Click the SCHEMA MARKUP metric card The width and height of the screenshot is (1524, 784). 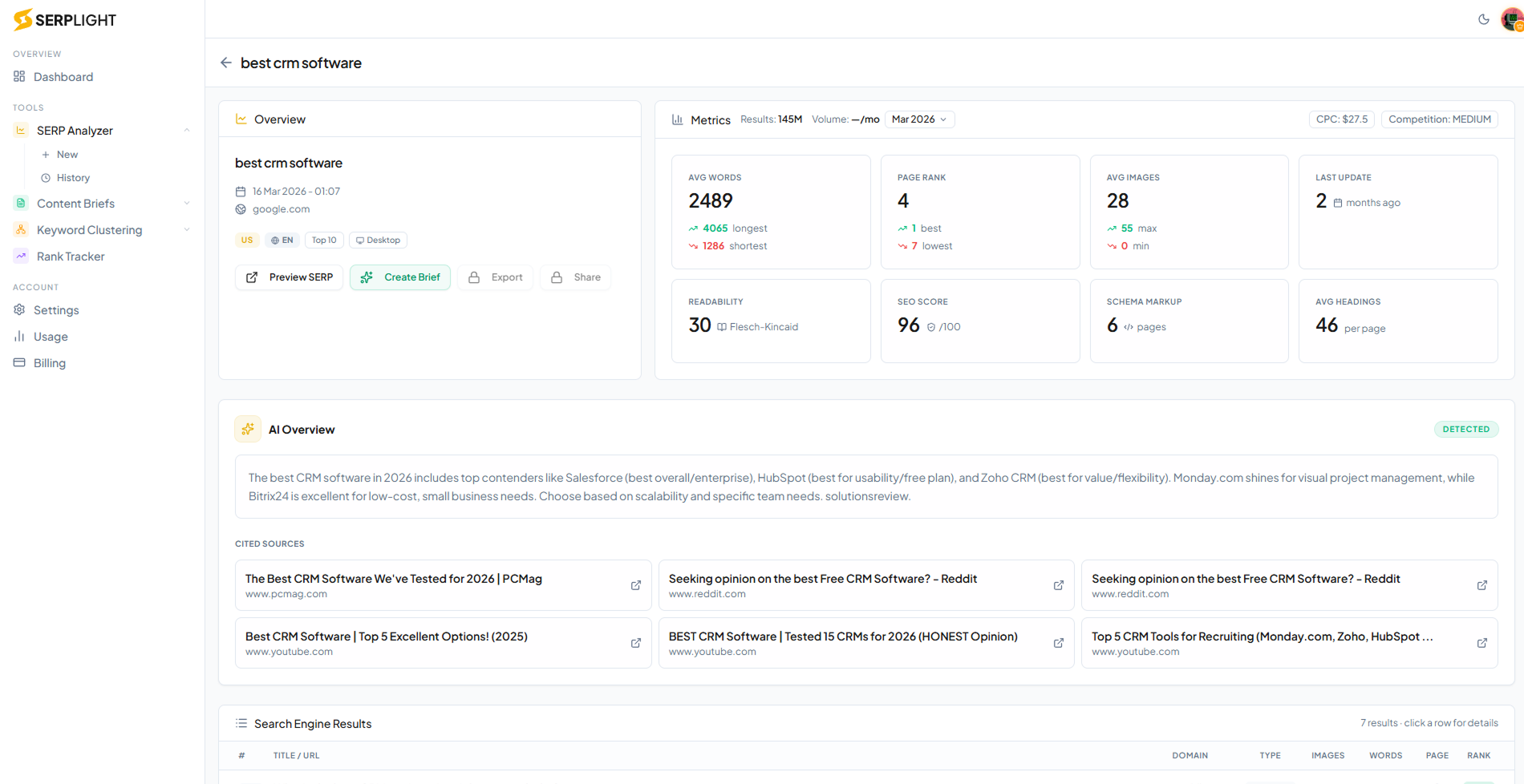(x=1190, y=321)
